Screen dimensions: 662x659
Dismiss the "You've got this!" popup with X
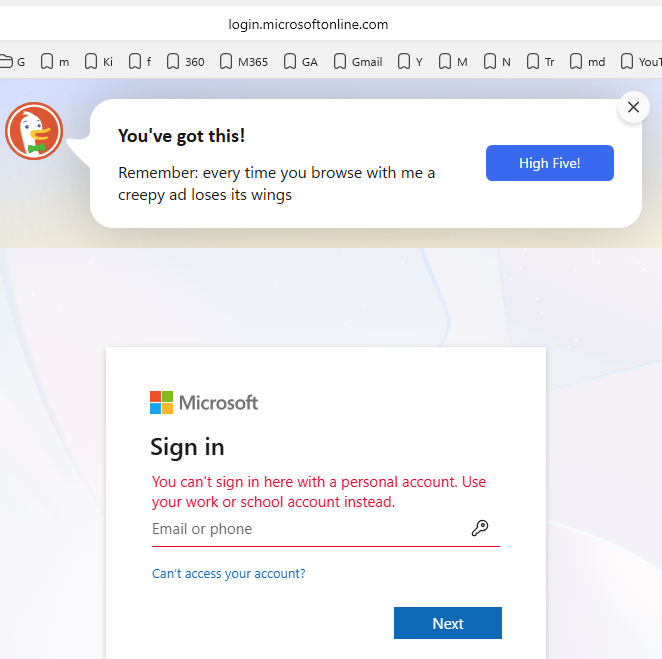pos(633,107)
